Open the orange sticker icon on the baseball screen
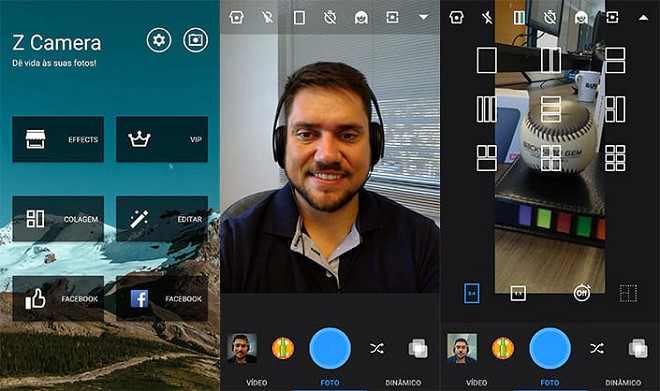 click(x=503, y=348)
